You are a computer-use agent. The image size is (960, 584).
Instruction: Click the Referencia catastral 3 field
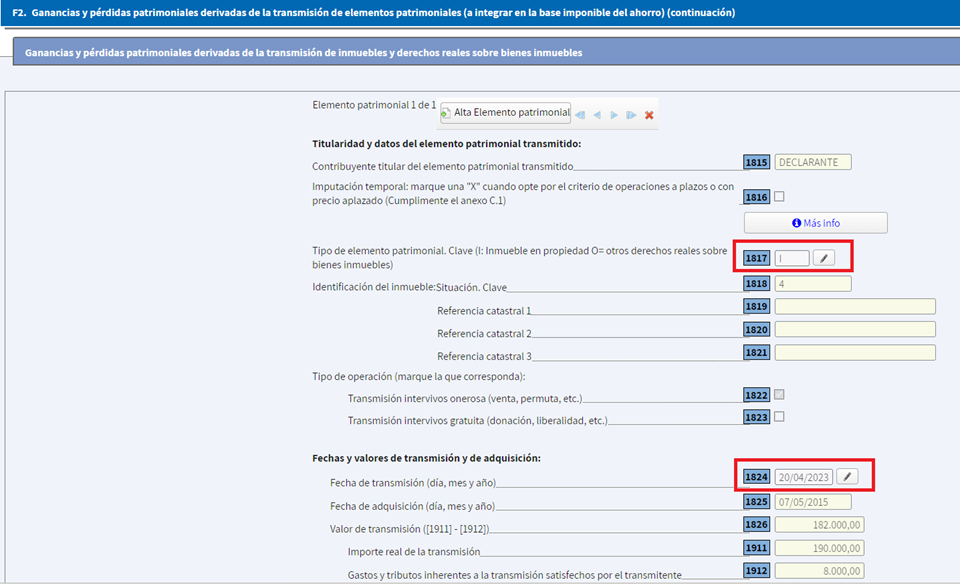pos(855,352)
